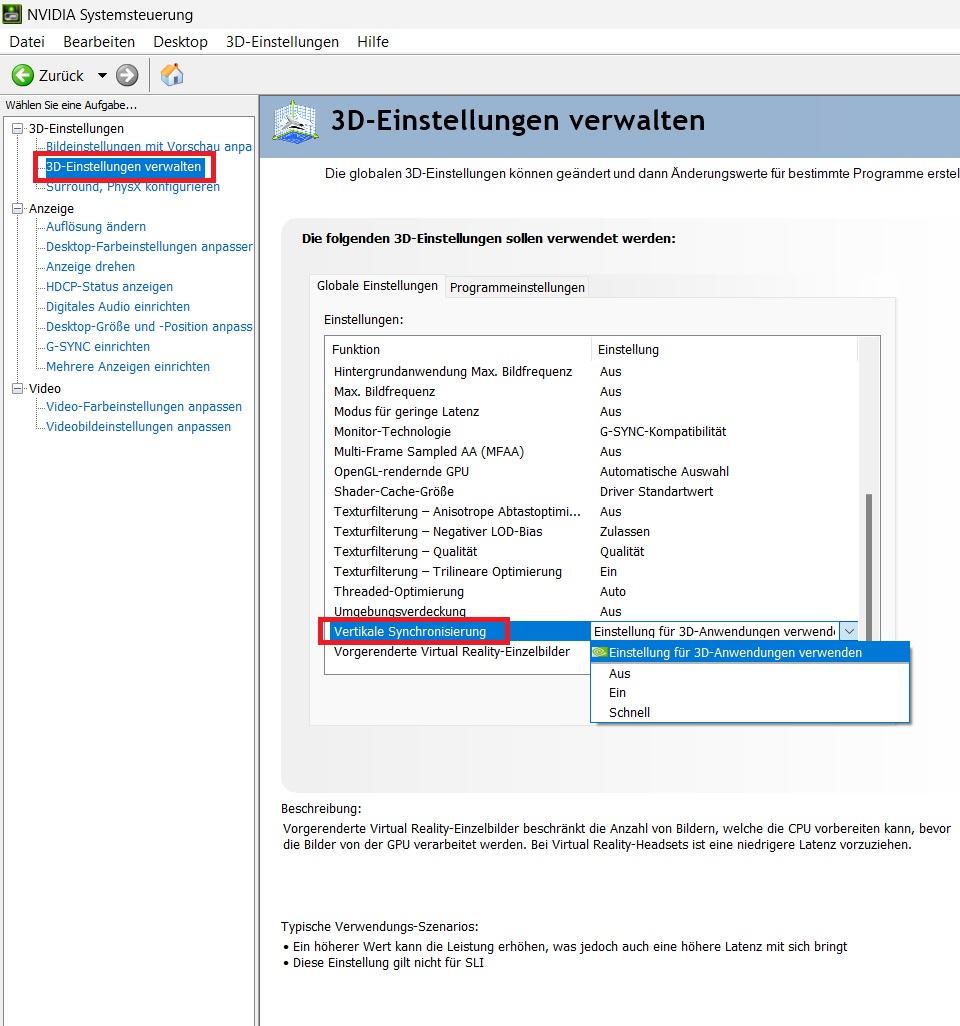Open 'Digitales Audio einrichten' link

tap(118, 306)
